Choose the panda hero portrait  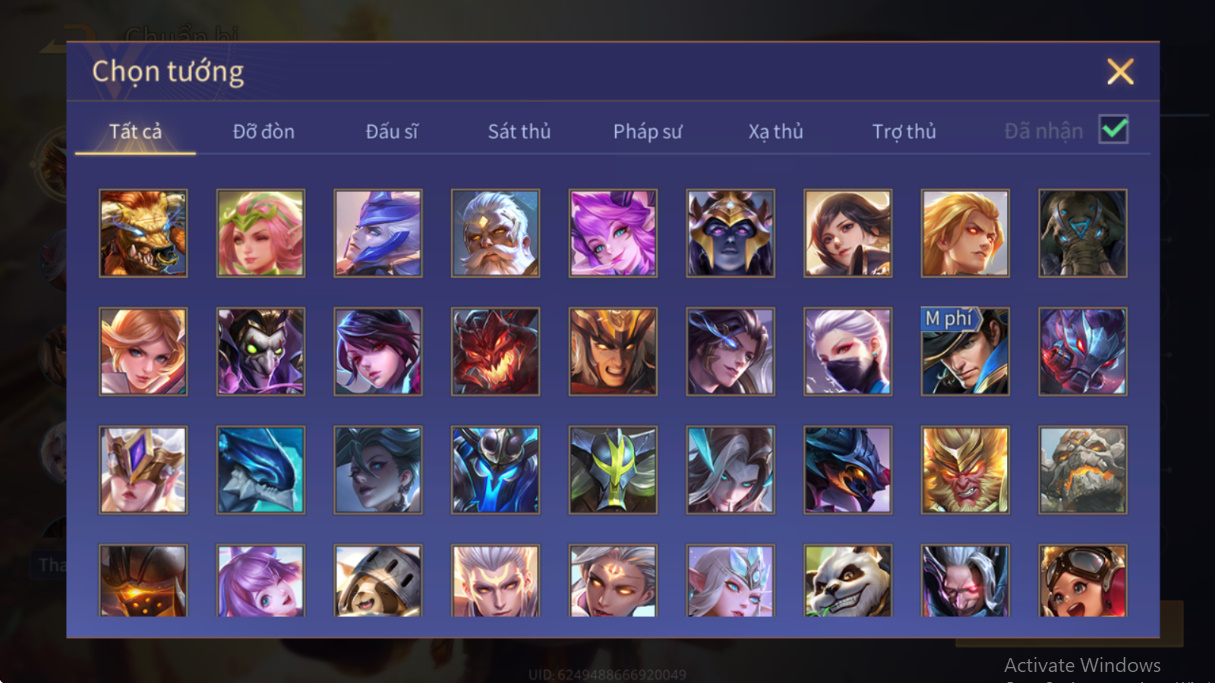pos(848,580)
